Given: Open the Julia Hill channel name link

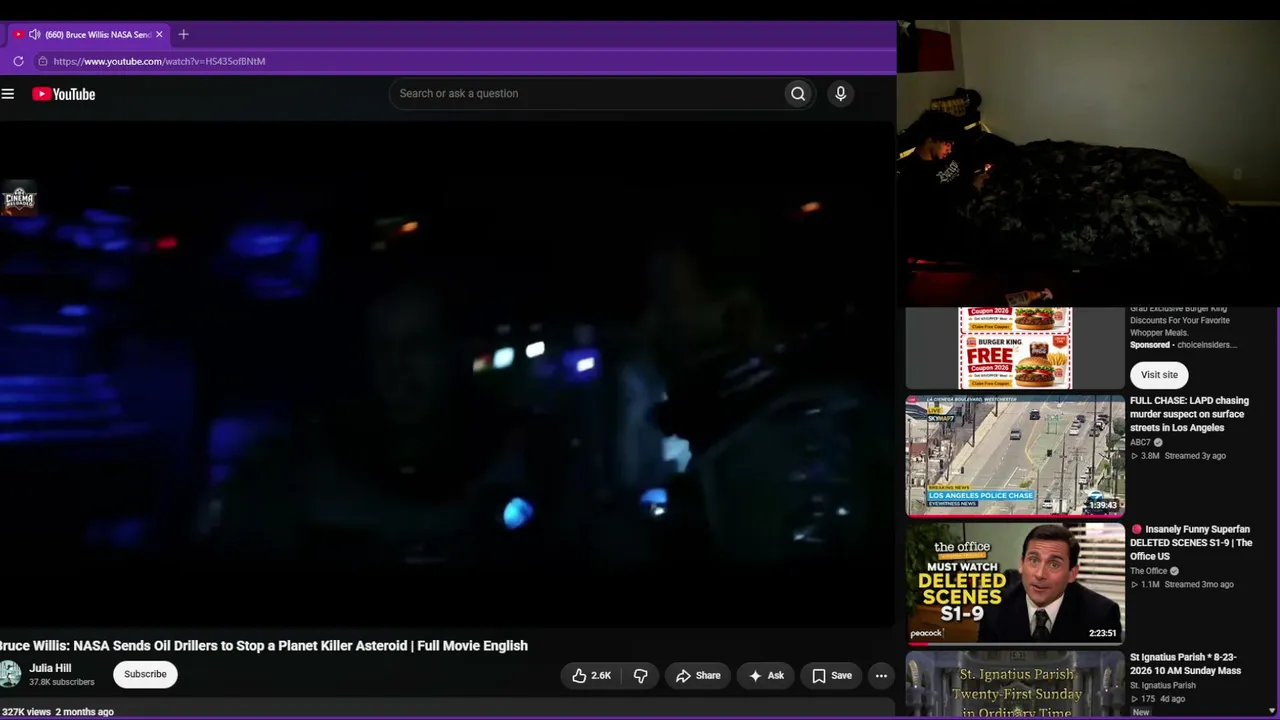Looking at the screenshot, I should pos(50,668).
